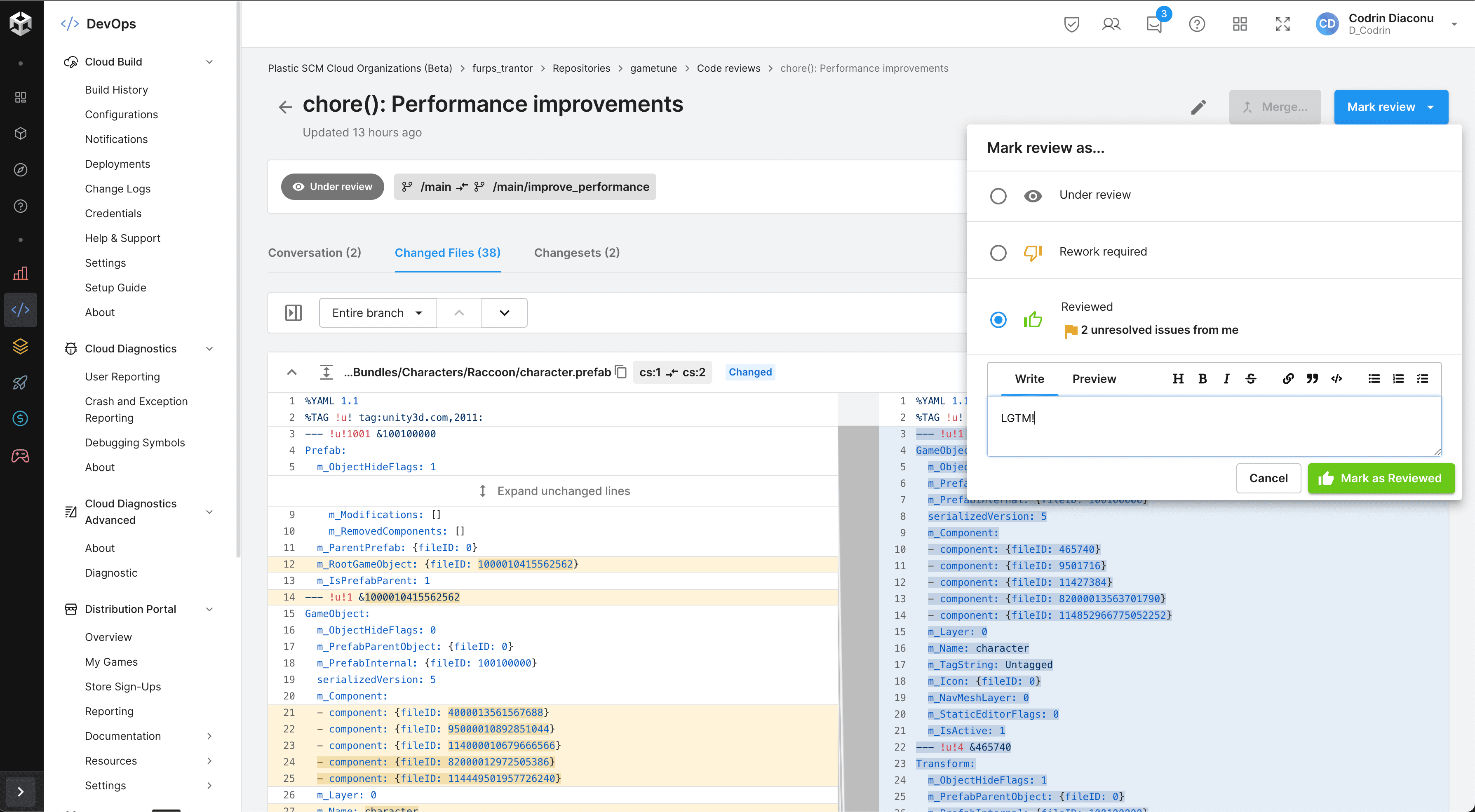The height and width of the screenshot is (812, 1475).
Task: Collapse the Cloud Build section
Action: click(209, 61)
